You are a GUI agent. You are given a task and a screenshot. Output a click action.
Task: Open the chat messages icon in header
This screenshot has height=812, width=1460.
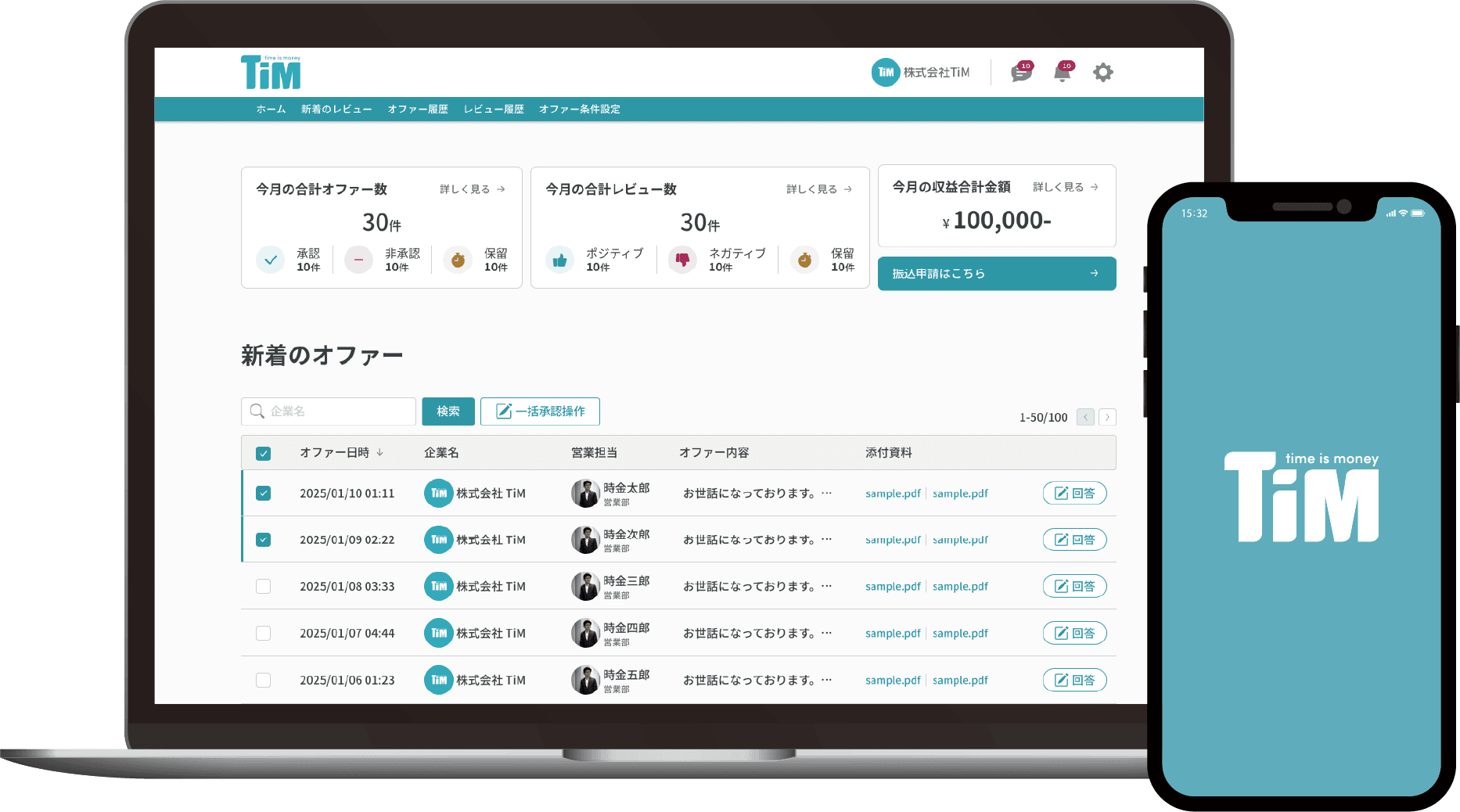pyautogui.click(x=1020, y=73)
